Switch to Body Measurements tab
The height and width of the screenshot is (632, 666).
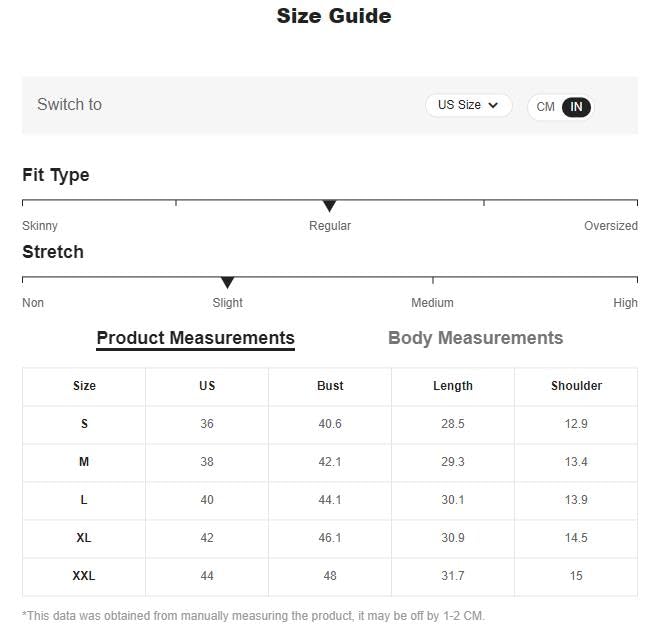475,338
